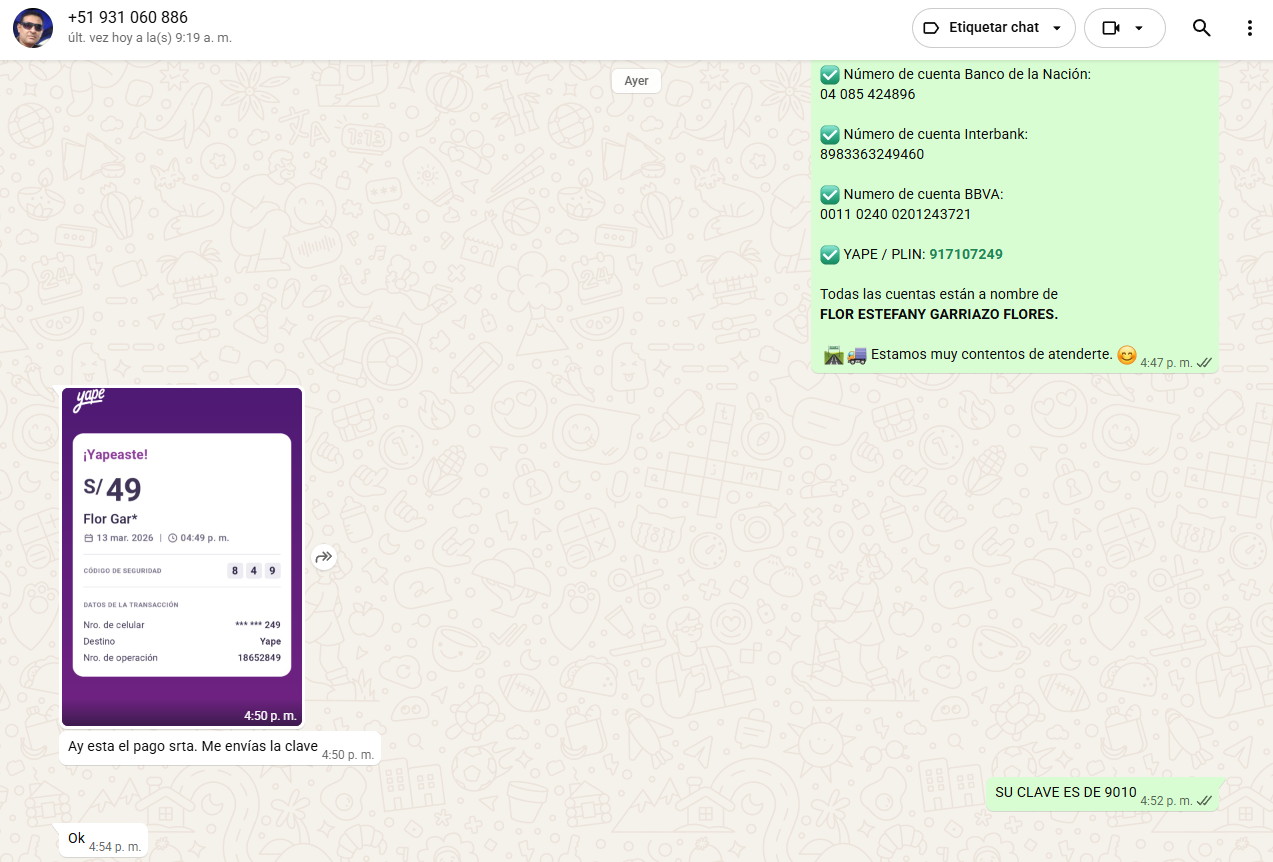Click the search magnifier icon
The width and height of the screenshot is (1273, 862).
[x=1201, y=28]
